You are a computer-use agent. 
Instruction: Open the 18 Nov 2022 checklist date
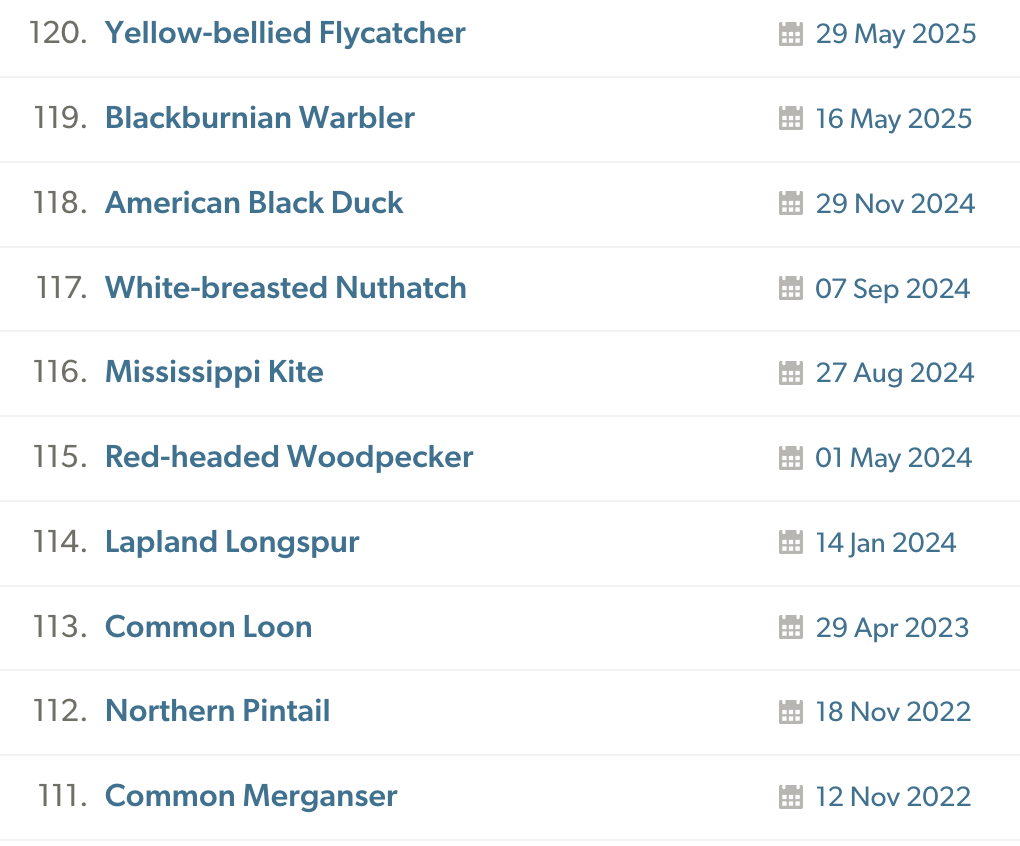coord(893,712)
